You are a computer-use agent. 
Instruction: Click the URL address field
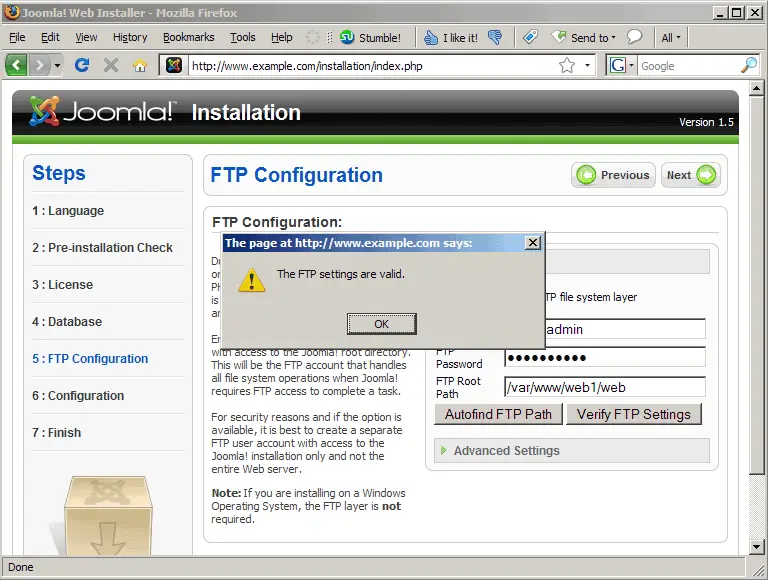(x=372, y=66)
